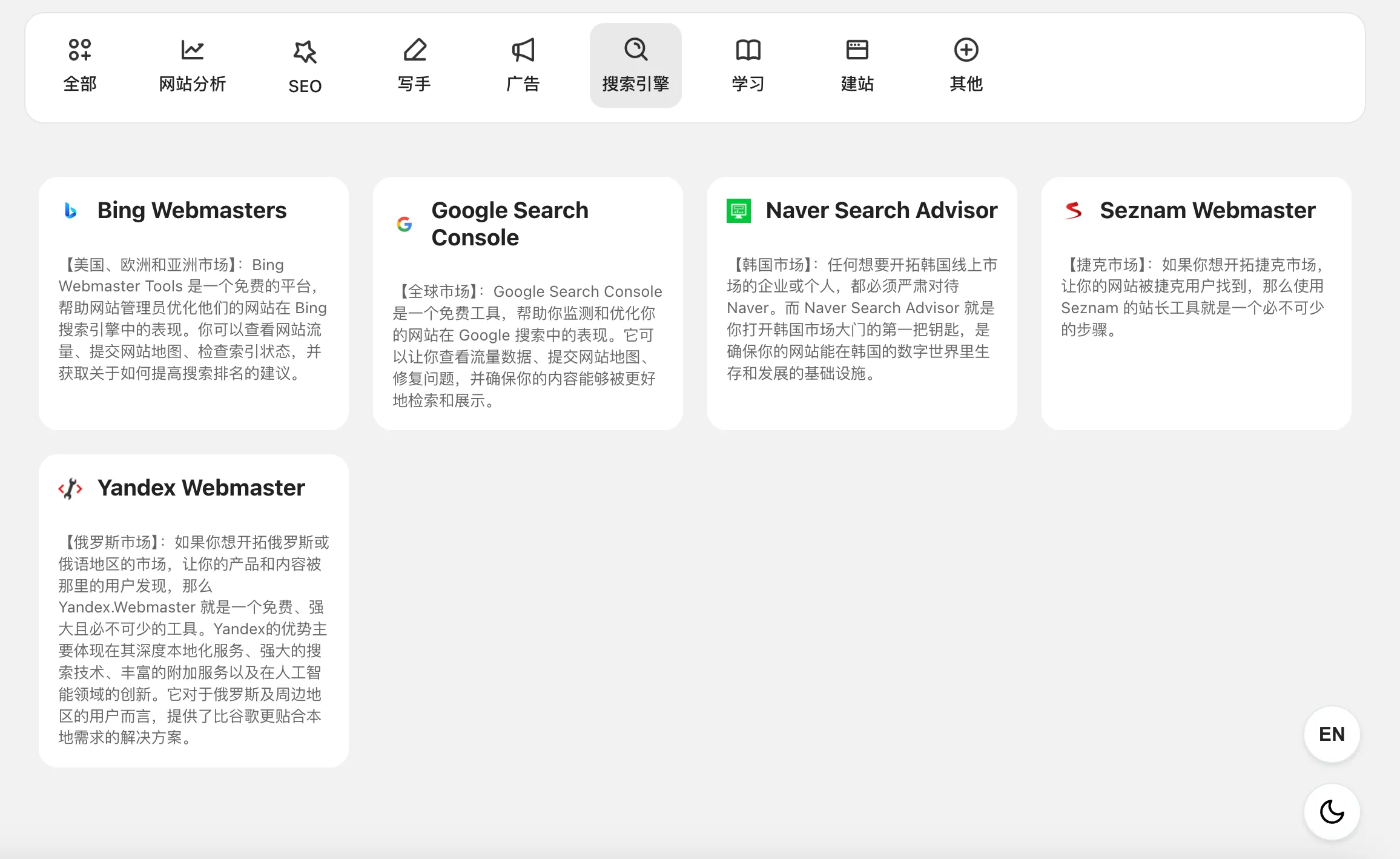1400x859 pixels.
Task: Click the 广告 megaphone icon
Action: (523, 50)
